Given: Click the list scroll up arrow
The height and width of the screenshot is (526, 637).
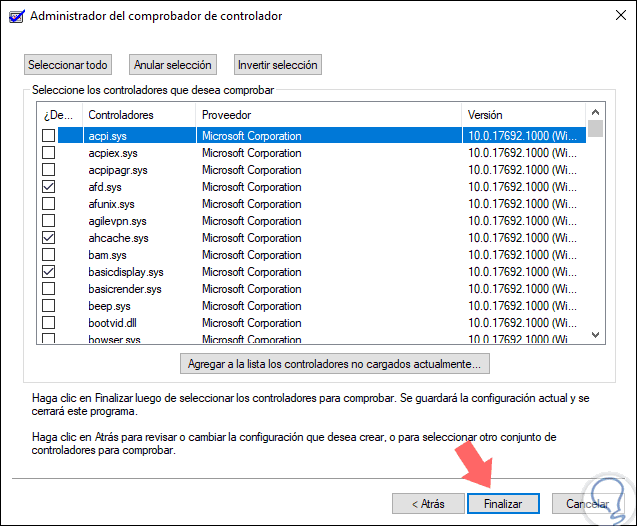Looking at the screenshot, I should coord(596,112).
